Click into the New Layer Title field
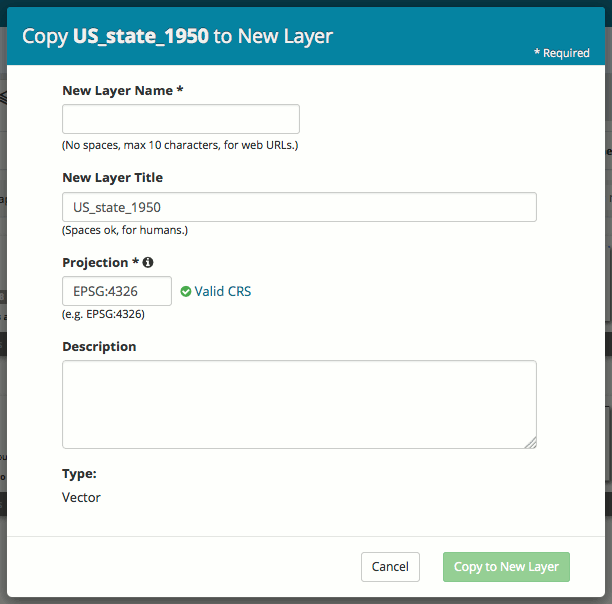 pos(299,207)
